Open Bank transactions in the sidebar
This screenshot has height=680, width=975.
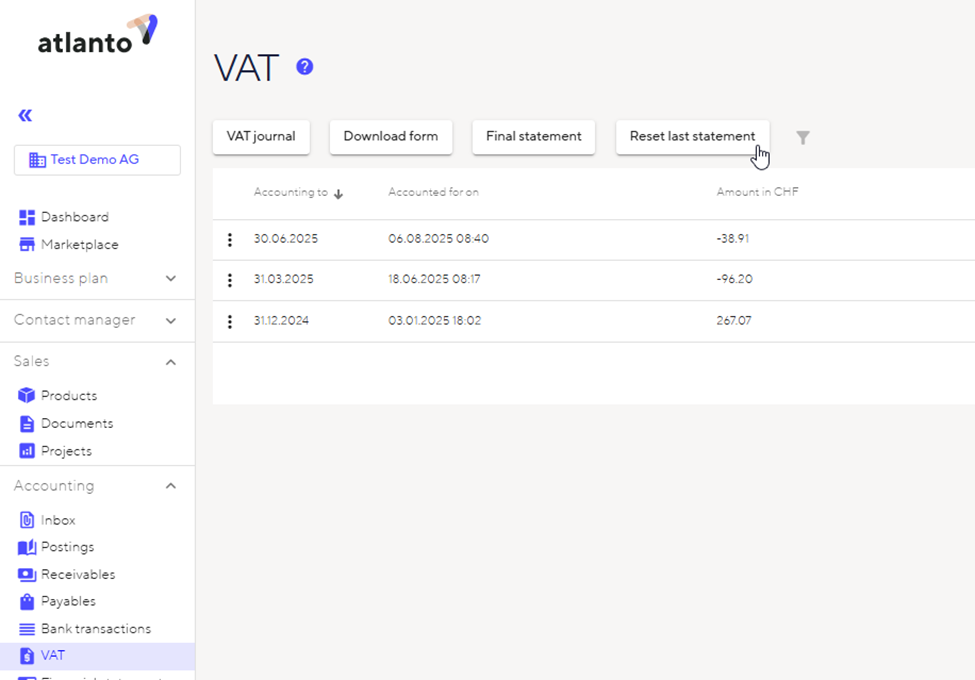click(95, 629)
